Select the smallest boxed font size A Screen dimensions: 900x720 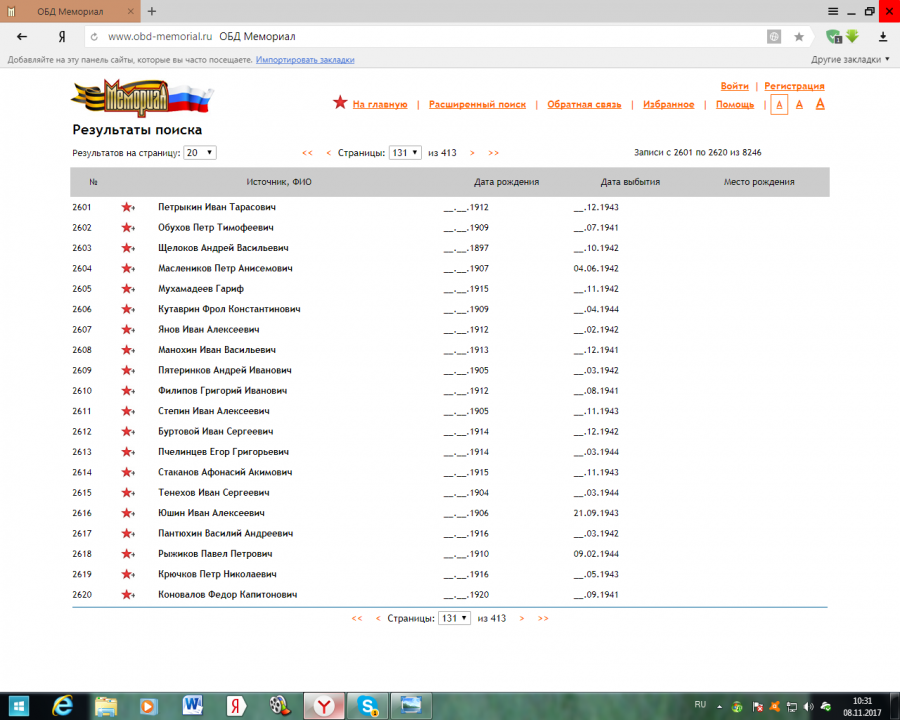click(779, 104)
